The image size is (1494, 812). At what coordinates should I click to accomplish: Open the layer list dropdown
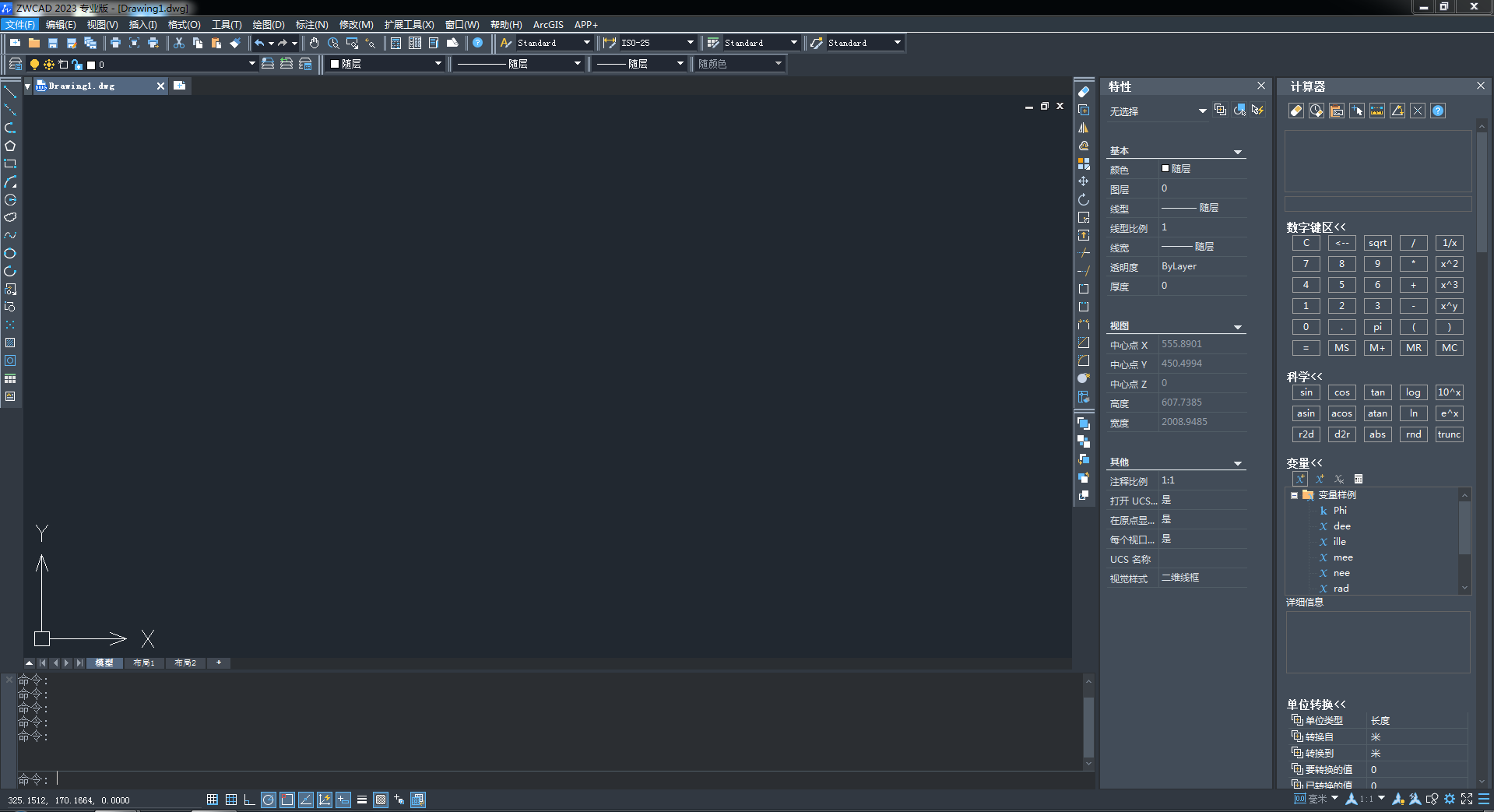tap(252, 64)
